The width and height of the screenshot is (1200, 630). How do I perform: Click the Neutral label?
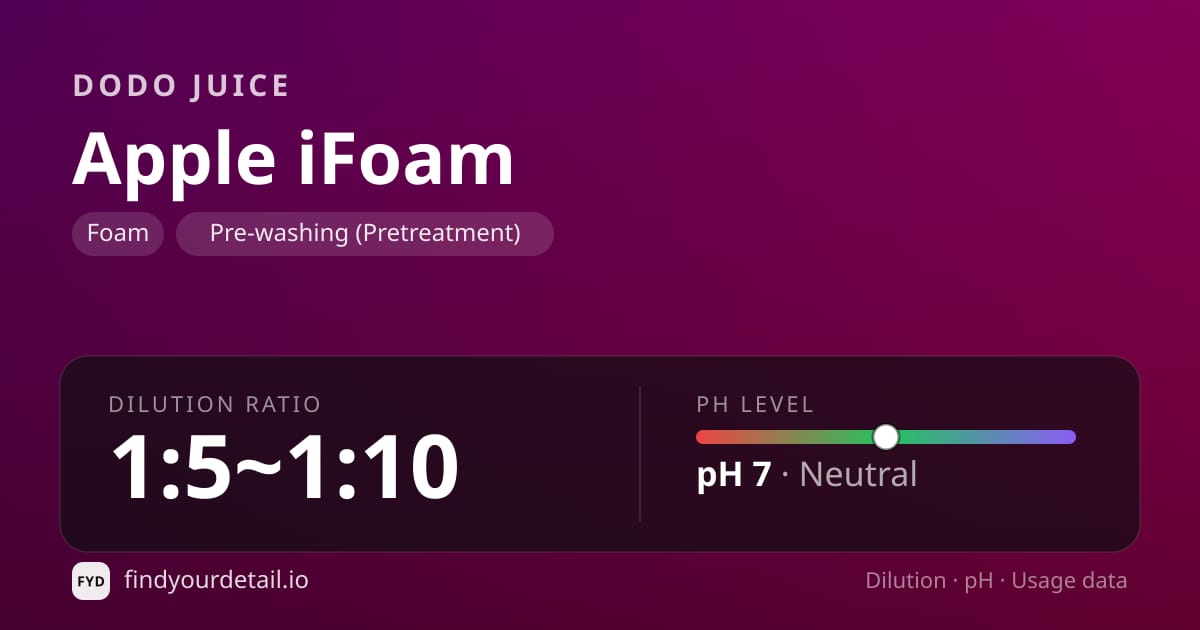(858, 474)
